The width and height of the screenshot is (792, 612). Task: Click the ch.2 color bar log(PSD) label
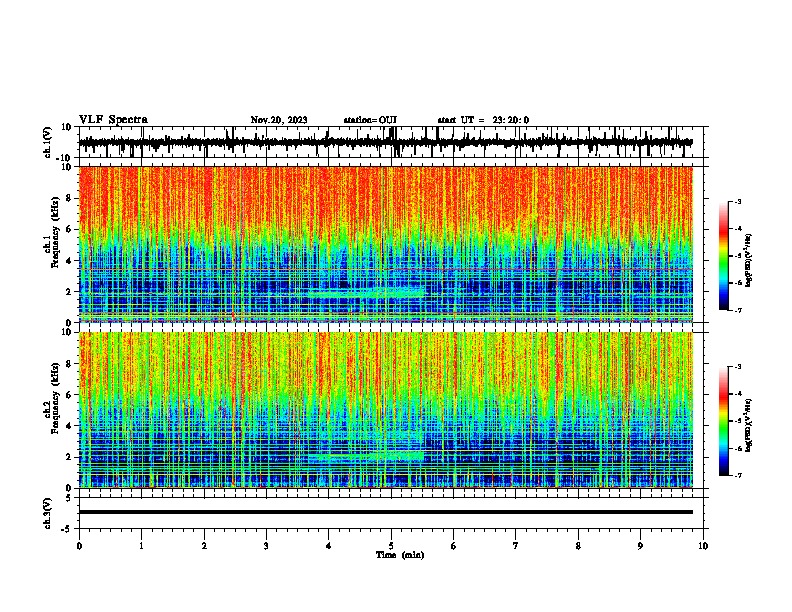(x=749, y=425)
